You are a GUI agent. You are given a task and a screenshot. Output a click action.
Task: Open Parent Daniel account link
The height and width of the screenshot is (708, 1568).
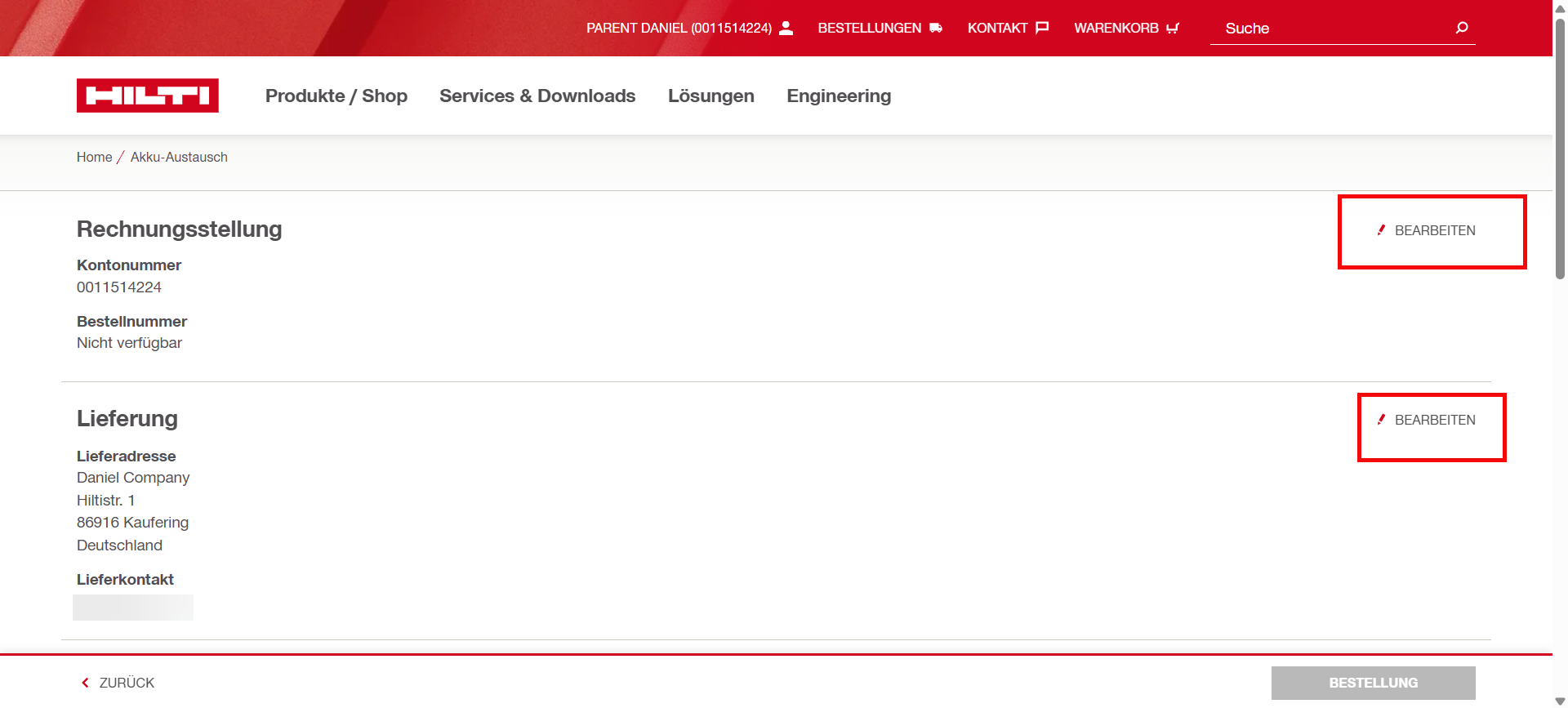coord(678,28)
